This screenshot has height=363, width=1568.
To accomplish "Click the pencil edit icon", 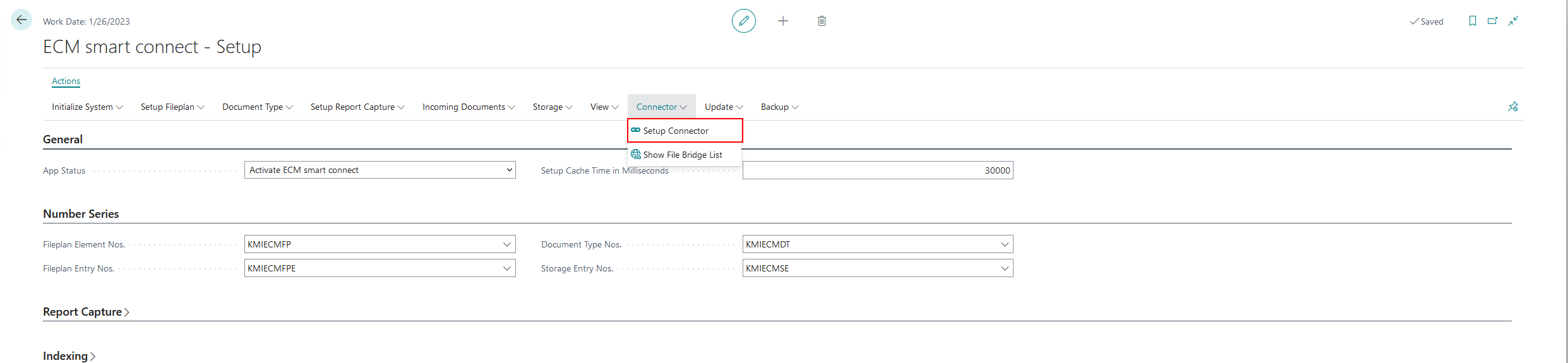I will (743, 21).
